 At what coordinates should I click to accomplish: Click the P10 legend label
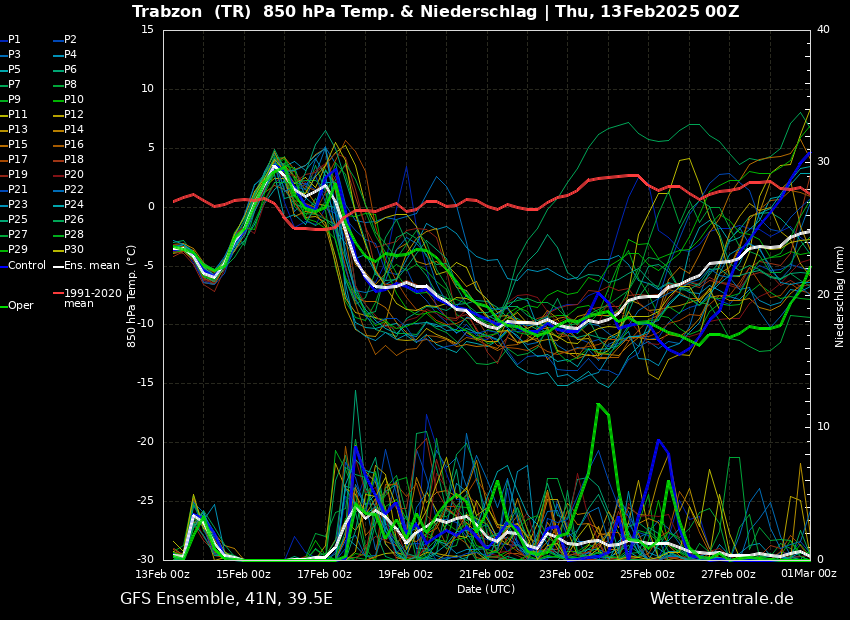pos(74,99)
